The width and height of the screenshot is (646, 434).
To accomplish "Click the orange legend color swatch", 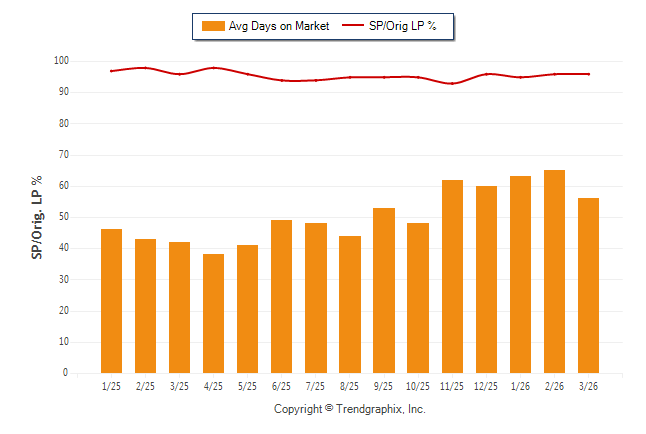I will (x=212, y=26).
